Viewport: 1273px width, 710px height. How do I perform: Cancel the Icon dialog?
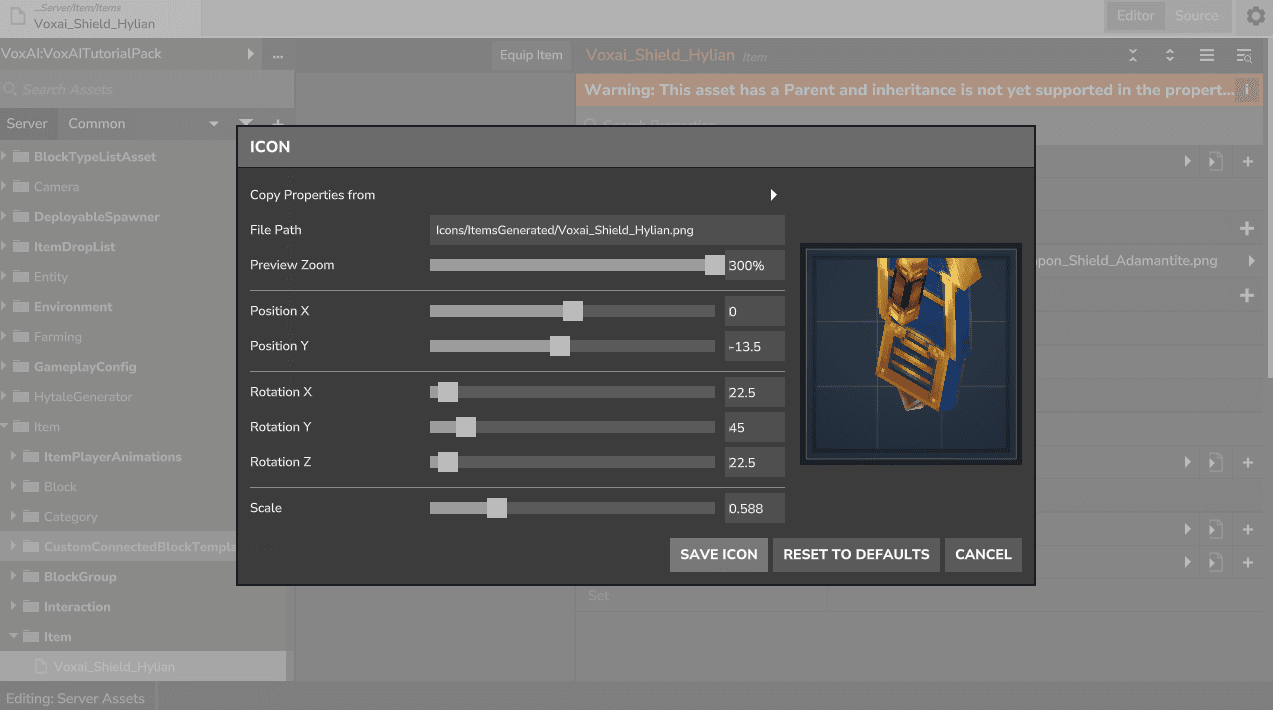982,554
